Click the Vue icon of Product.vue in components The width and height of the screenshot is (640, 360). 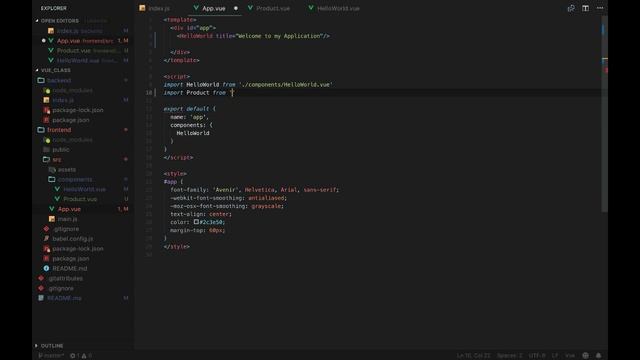[57, 199]
